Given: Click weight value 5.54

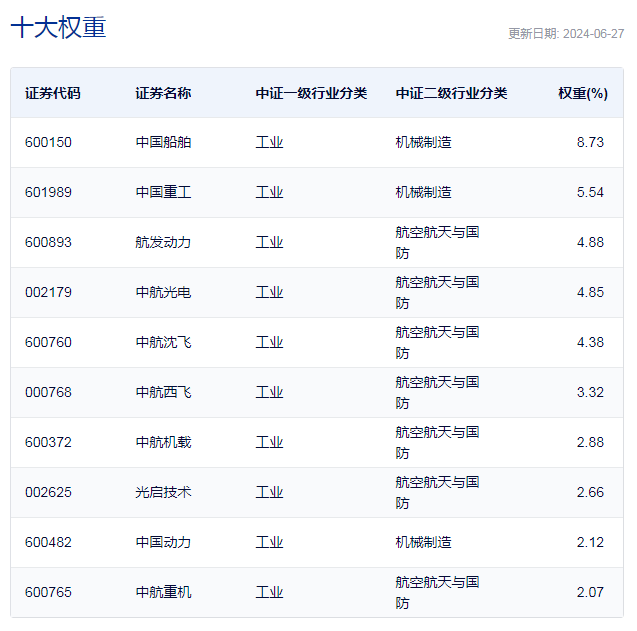Looking at the screenshot, I should (590, 192).
